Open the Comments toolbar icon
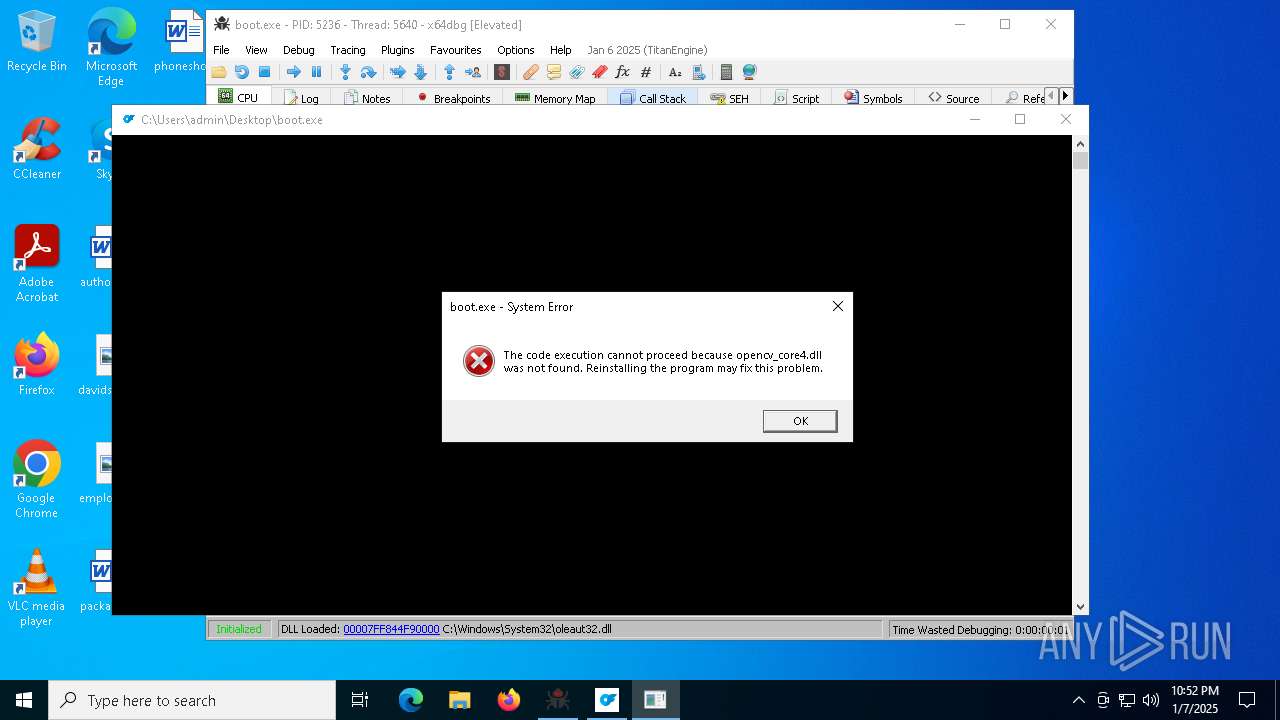The width and height of the screenshot is (1280, 720). (x=554, y=72)
